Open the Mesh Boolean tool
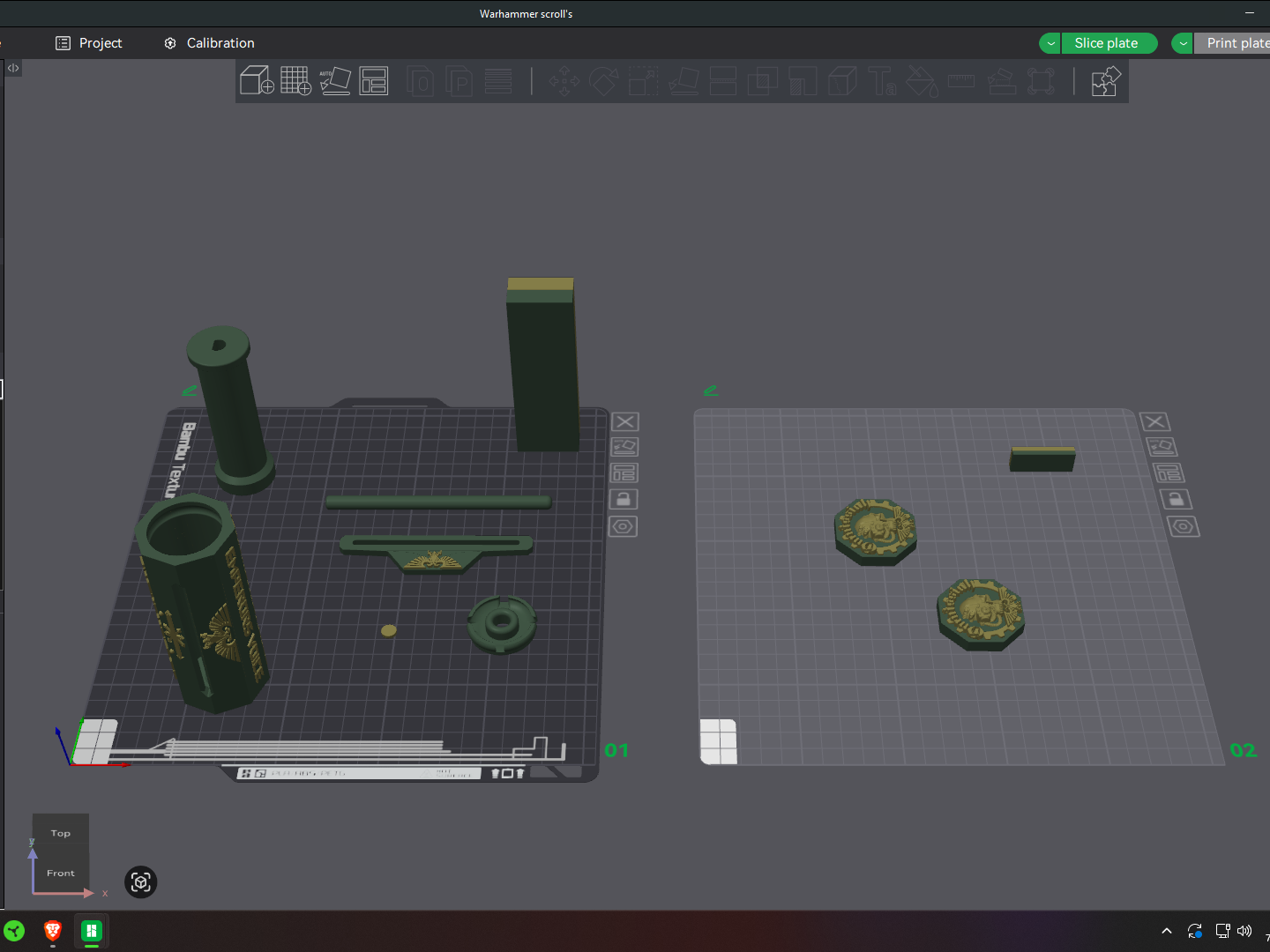Screen dimensions: 1270x952 (x=763, y=82)
